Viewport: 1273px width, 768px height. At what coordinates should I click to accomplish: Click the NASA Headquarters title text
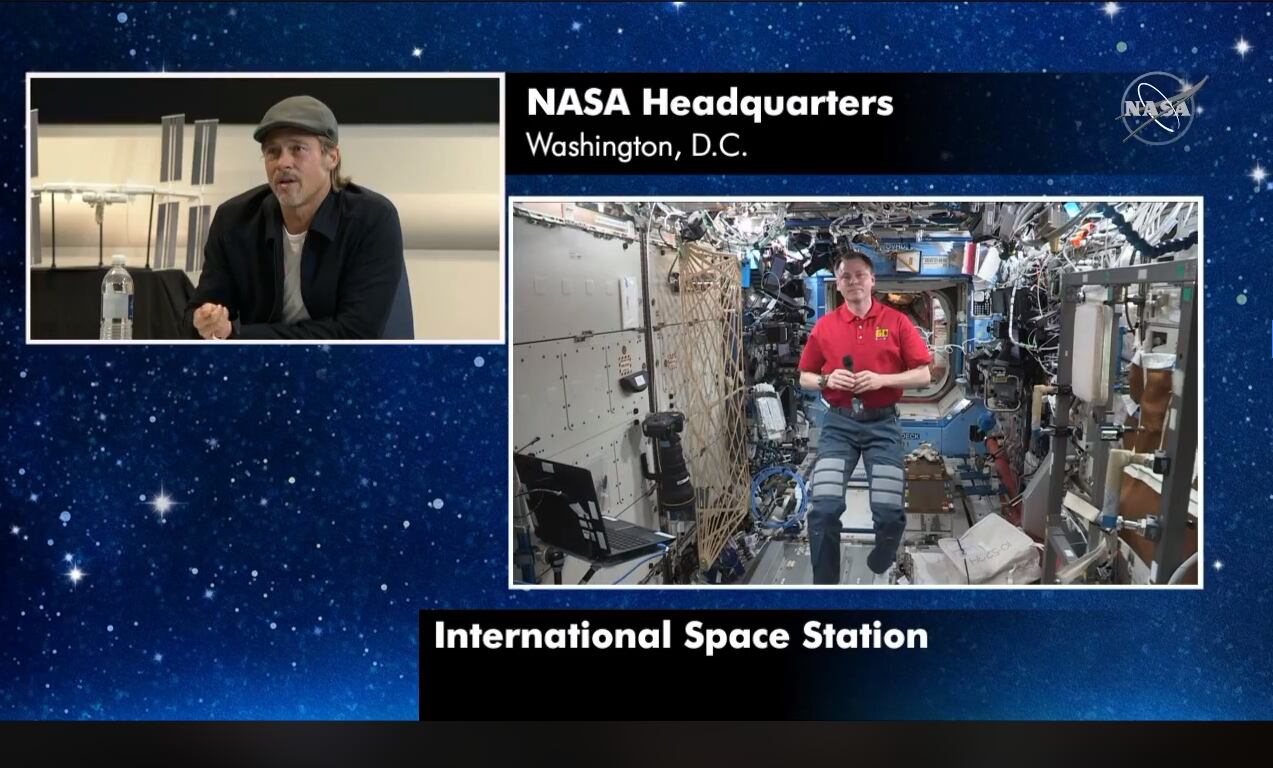pyautogui.click(x=709, y=103)
